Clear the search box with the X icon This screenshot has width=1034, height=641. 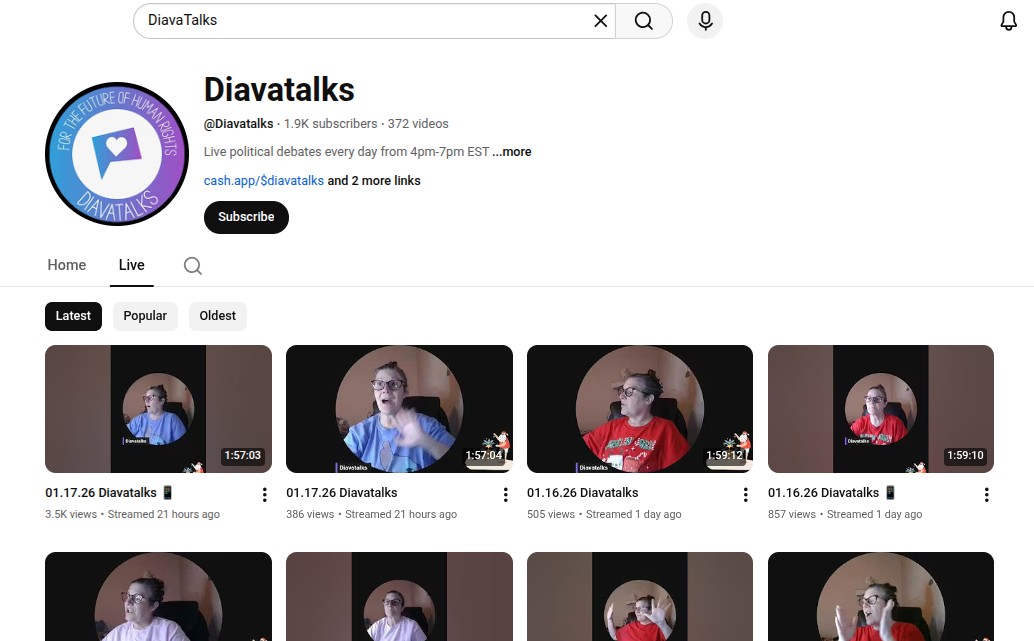coord(600,21)
